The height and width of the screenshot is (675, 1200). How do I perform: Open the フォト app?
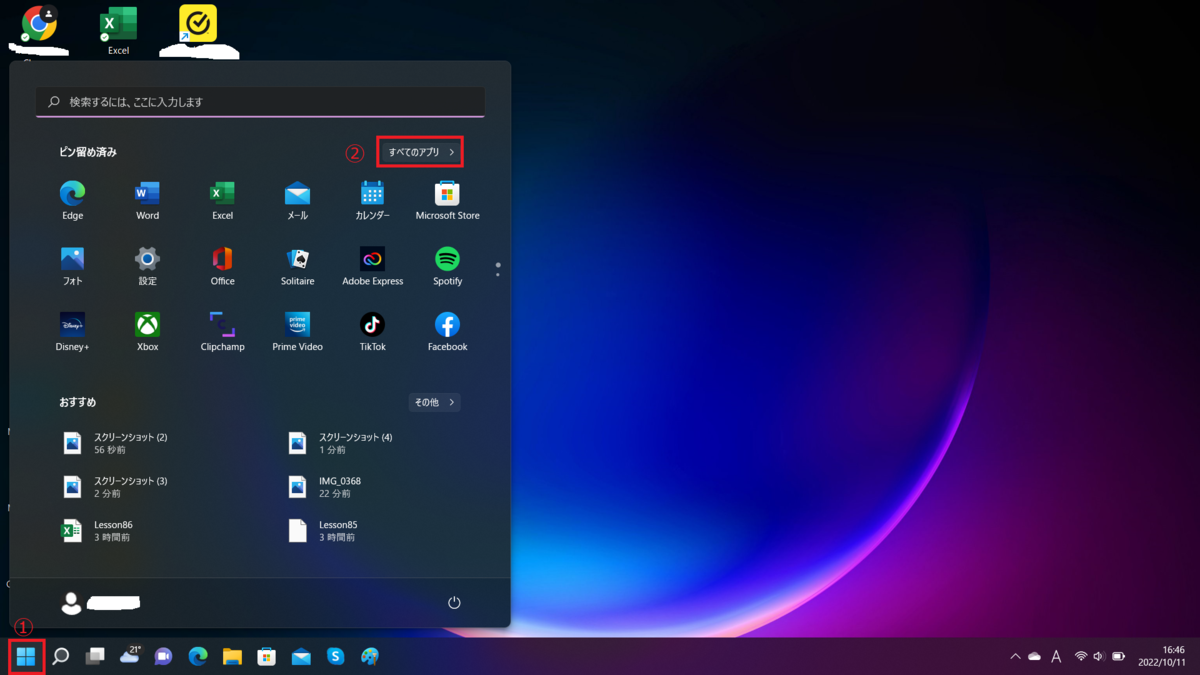[x=72, y=266]
